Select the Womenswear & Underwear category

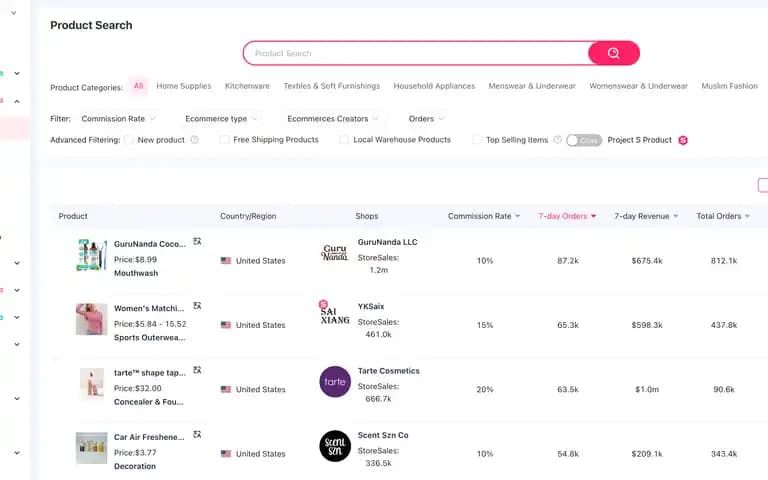(638, 86)
